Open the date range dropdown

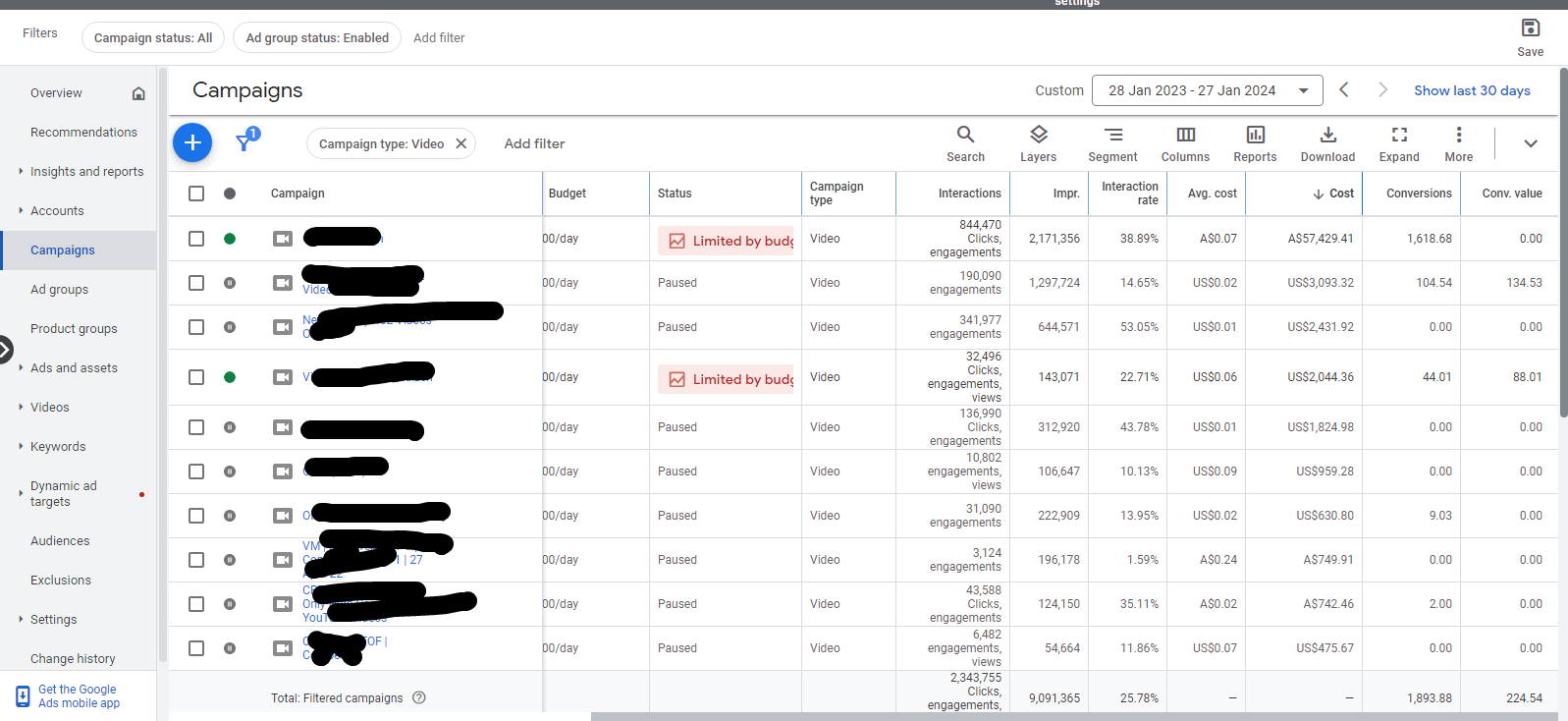point(1207,90)
